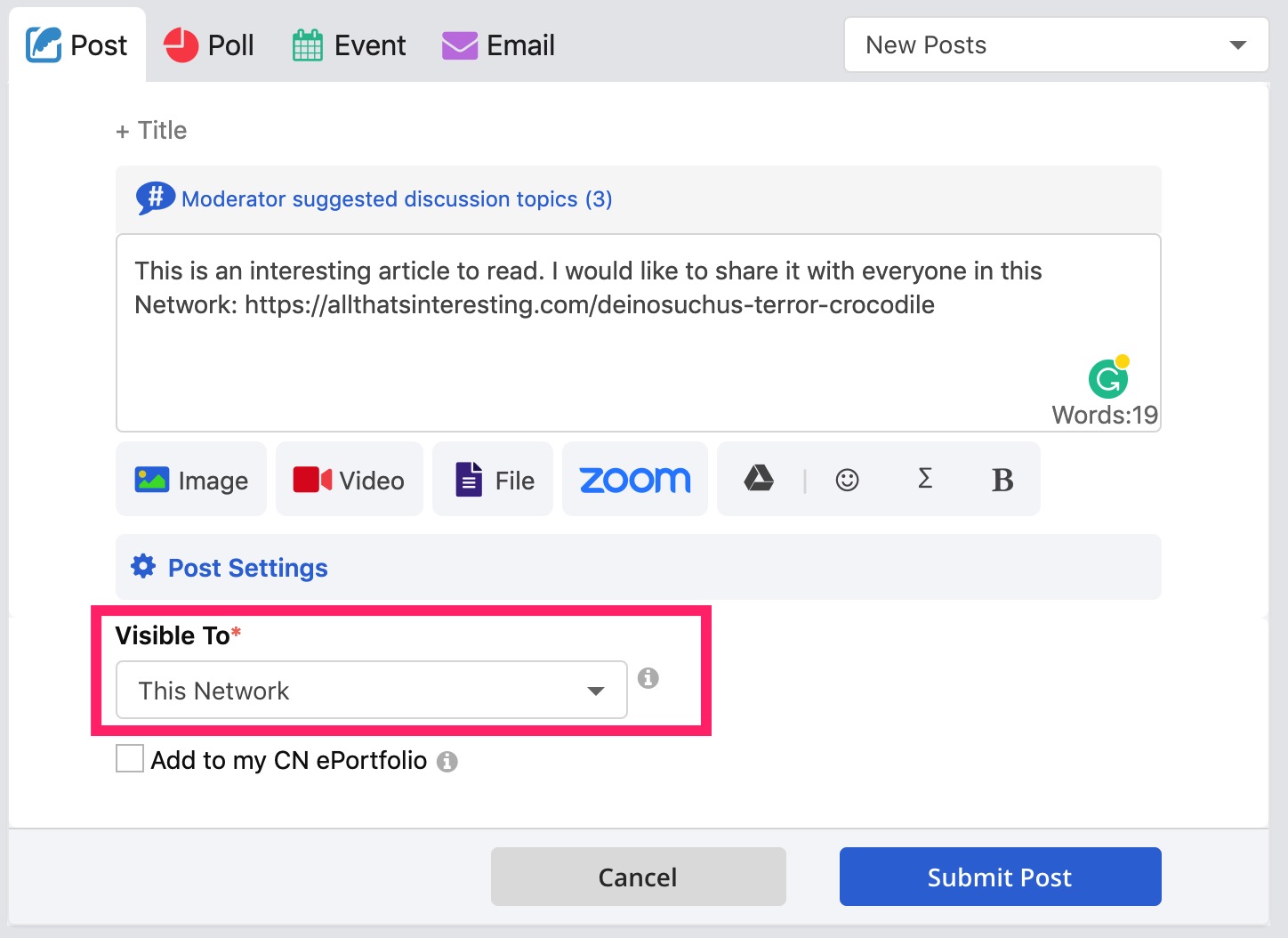Attach an image using the Image icon
Screen dimensions: 1288x938
(189, 479)
